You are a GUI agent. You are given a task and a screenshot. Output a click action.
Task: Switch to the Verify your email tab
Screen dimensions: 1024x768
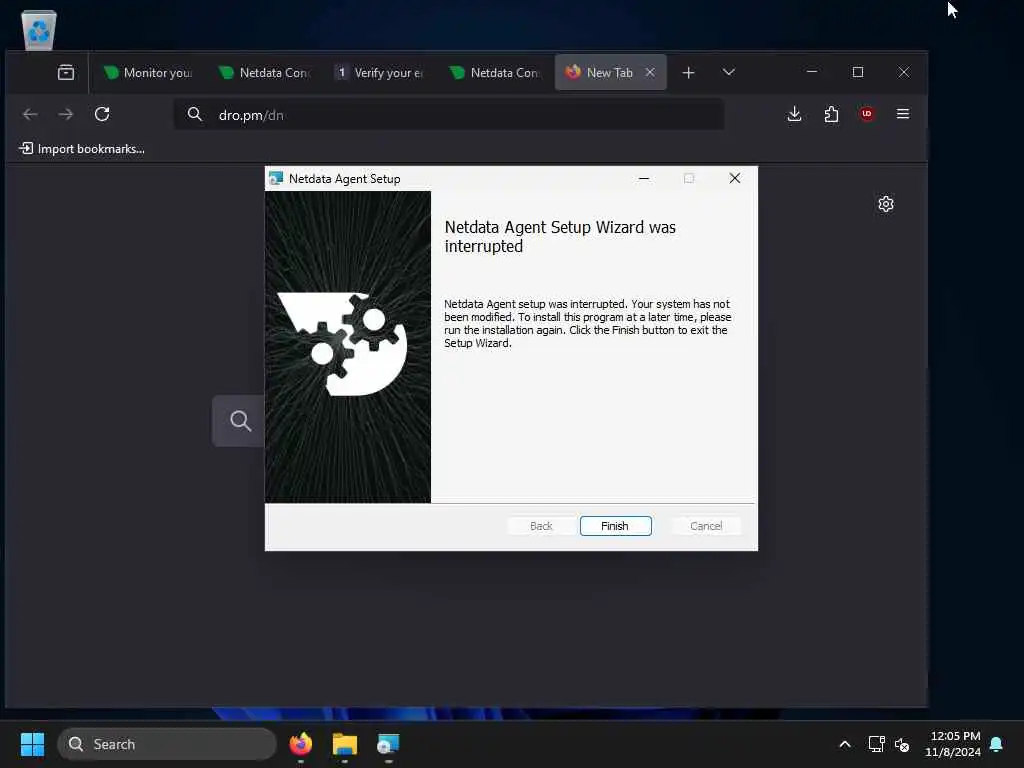[x=381, y=72]
